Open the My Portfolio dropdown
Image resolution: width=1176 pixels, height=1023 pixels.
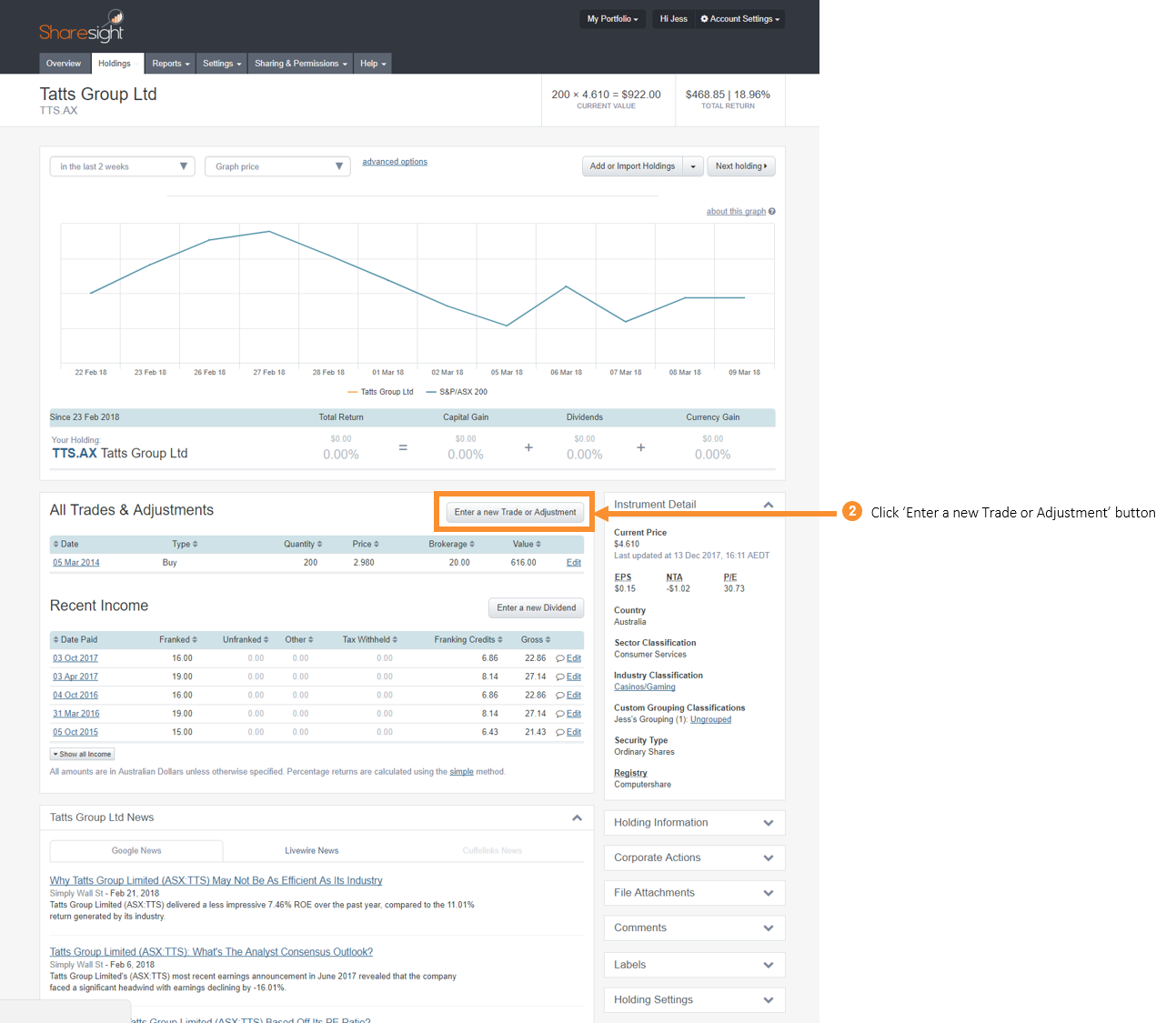[612, 19]
